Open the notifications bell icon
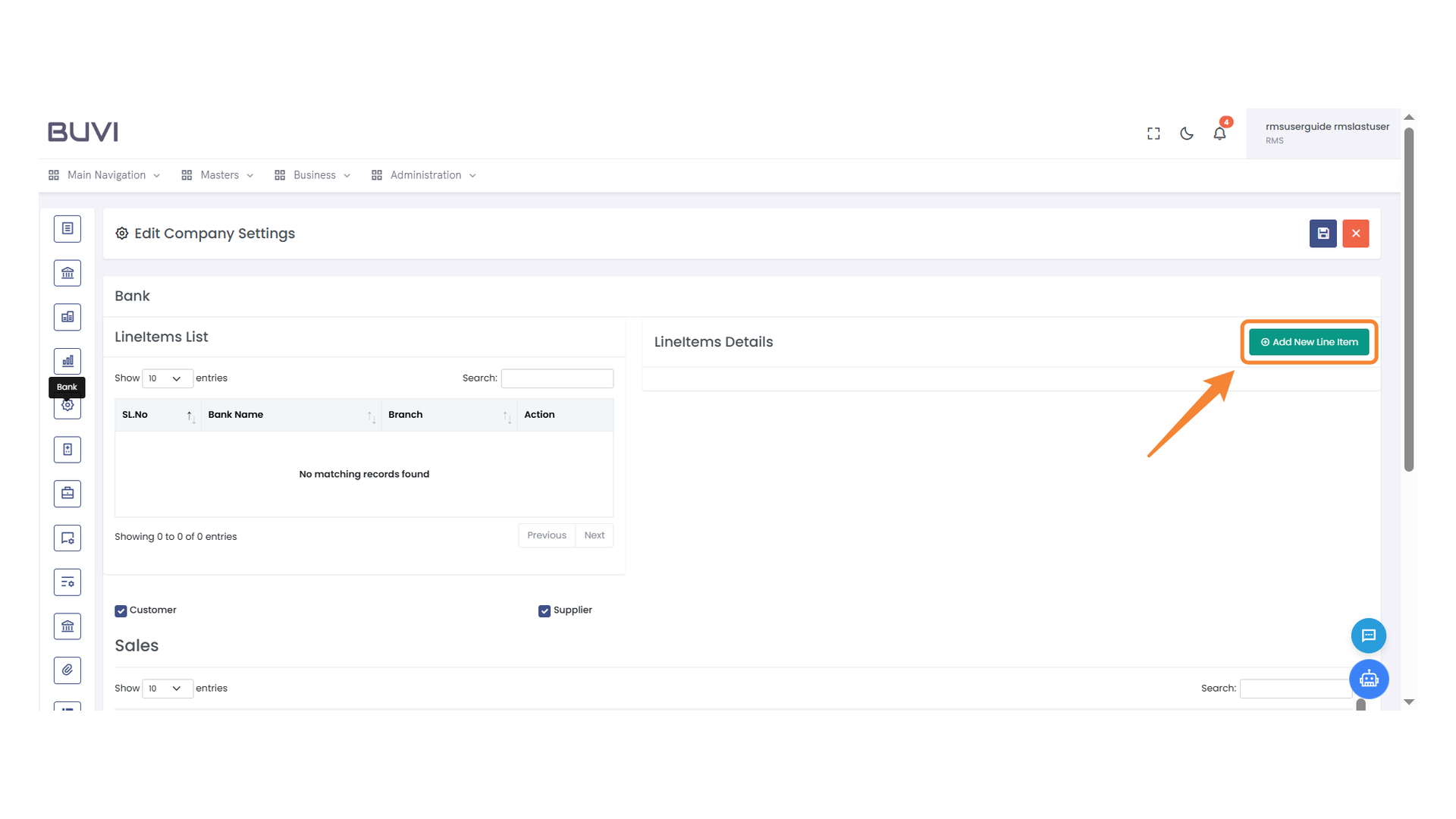Screen dimensions: 1456x819 1219,133
